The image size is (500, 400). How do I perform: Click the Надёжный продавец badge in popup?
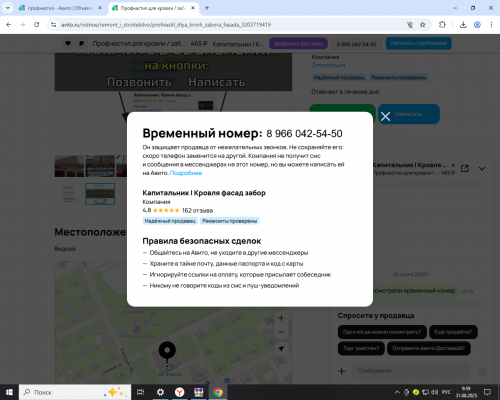pyautogui.click(x=170, y=221)
